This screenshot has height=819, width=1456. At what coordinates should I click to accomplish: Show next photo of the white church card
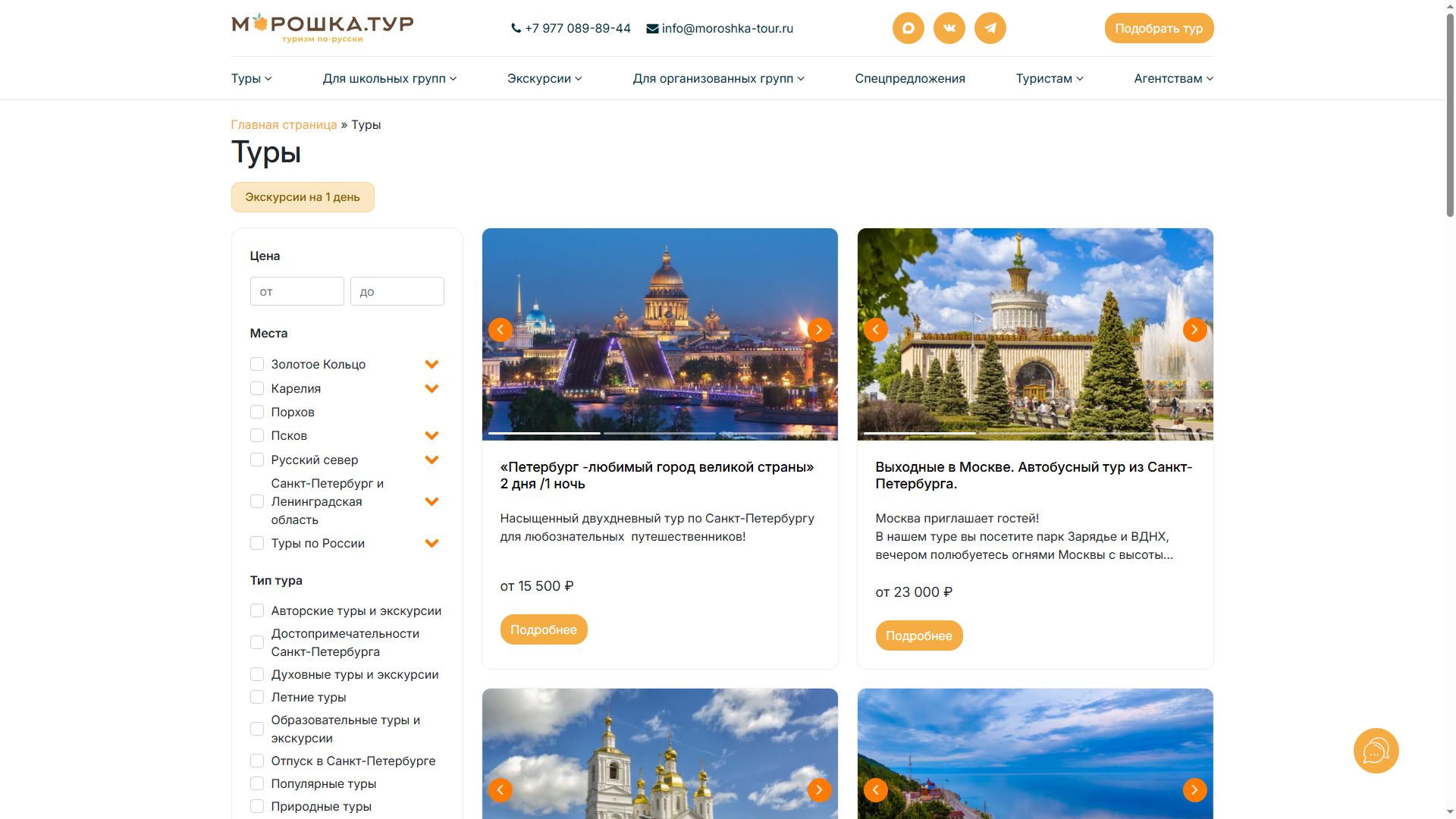point(819,790)
